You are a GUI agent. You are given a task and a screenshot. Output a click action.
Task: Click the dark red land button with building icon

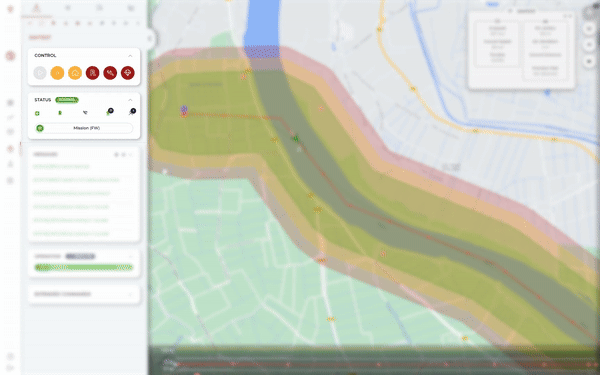coord(93,73)
